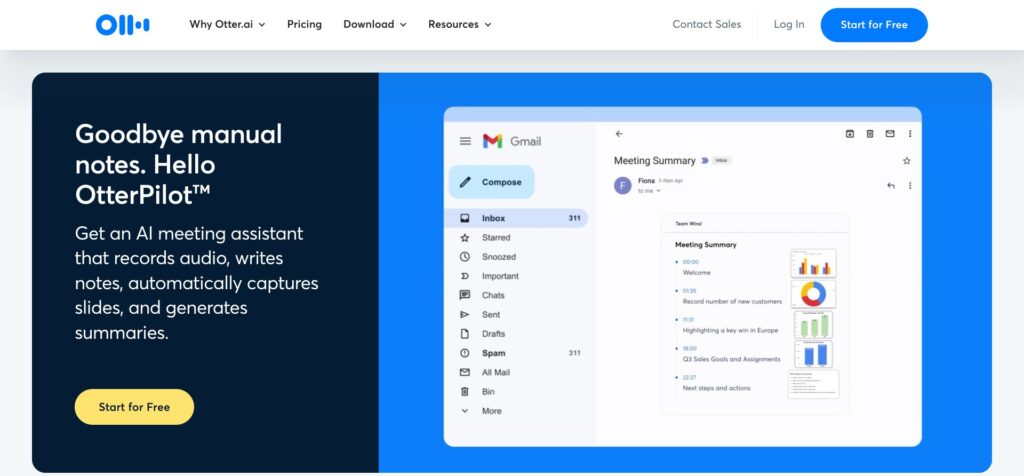1024x476 pixels.
Task: Show recipient details next to 'to me'
Action: point(658,190)
